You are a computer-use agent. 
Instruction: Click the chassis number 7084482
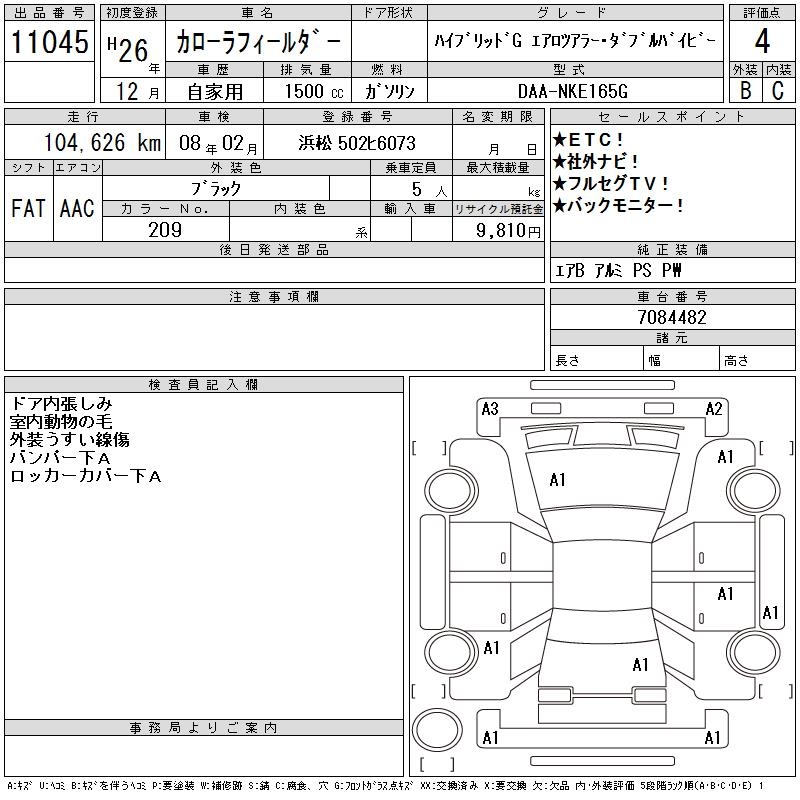672,317
